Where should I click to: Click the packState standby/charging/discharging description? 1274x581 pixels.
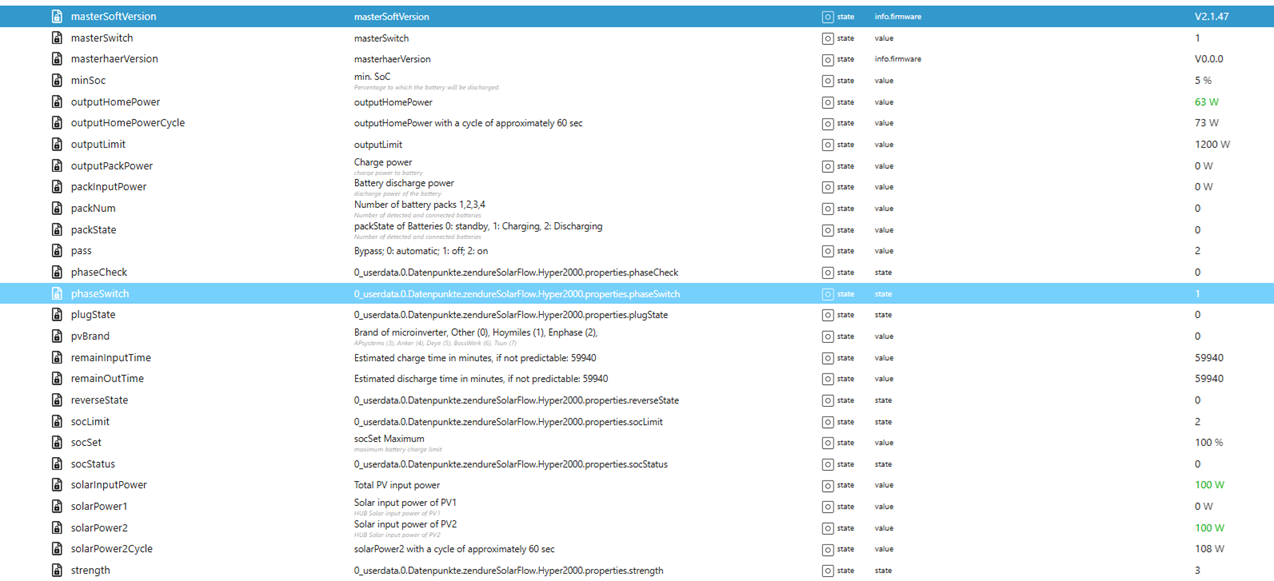478,226
